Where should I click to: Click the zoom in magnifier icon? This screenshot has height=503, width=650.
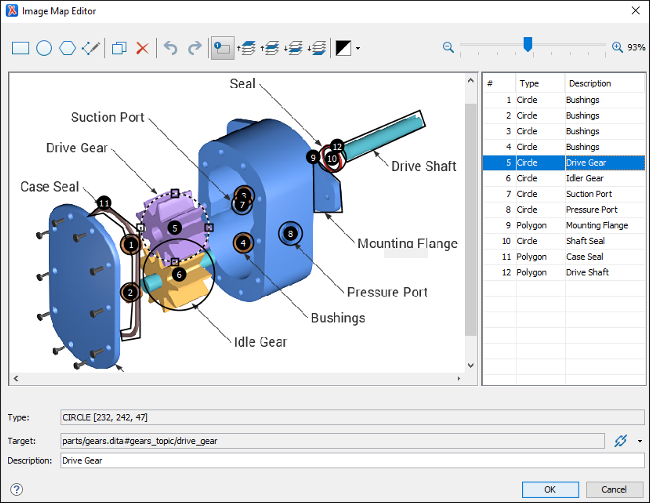coord(617,47)
